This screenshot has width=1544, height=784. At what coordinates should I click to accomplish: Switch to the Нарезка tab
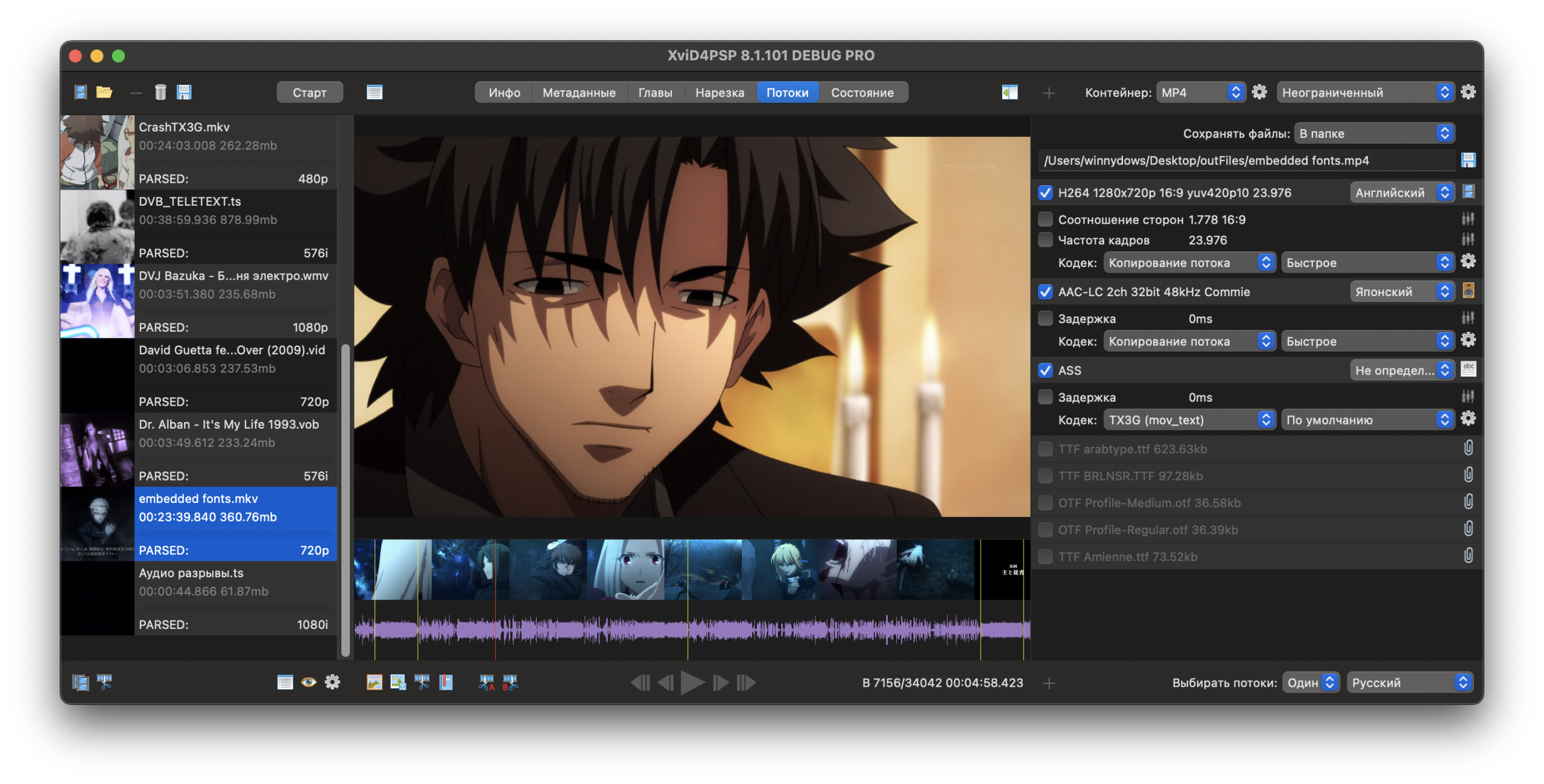720,92
